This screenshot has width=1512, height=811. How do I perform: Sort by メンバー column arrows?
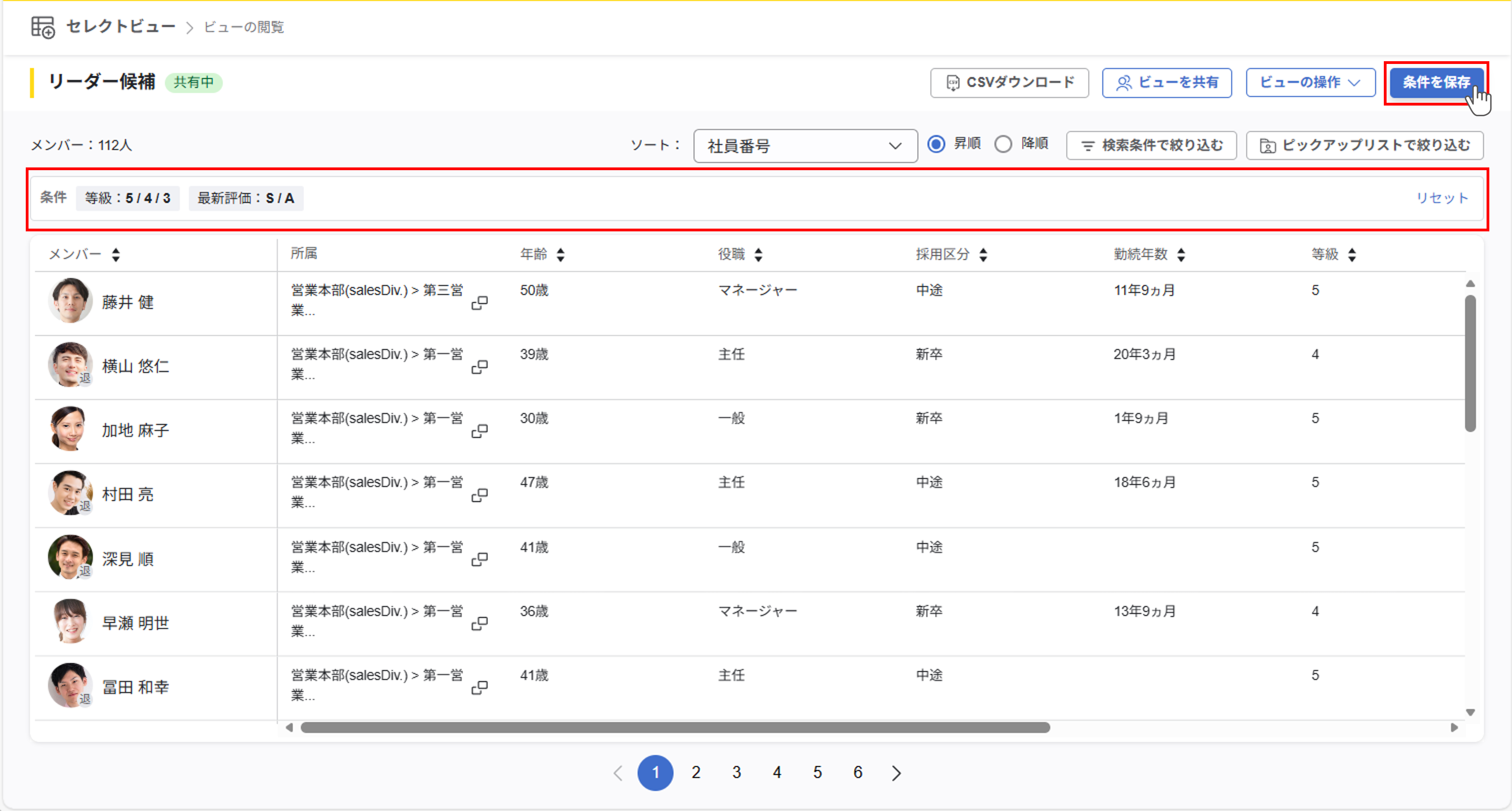point(115,255)
